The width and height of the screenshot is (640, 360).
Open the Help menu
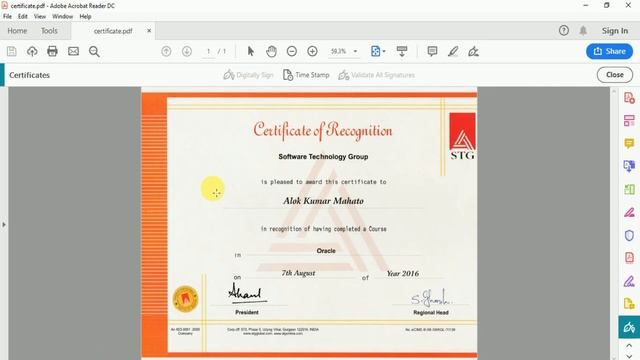coord(85,16)
